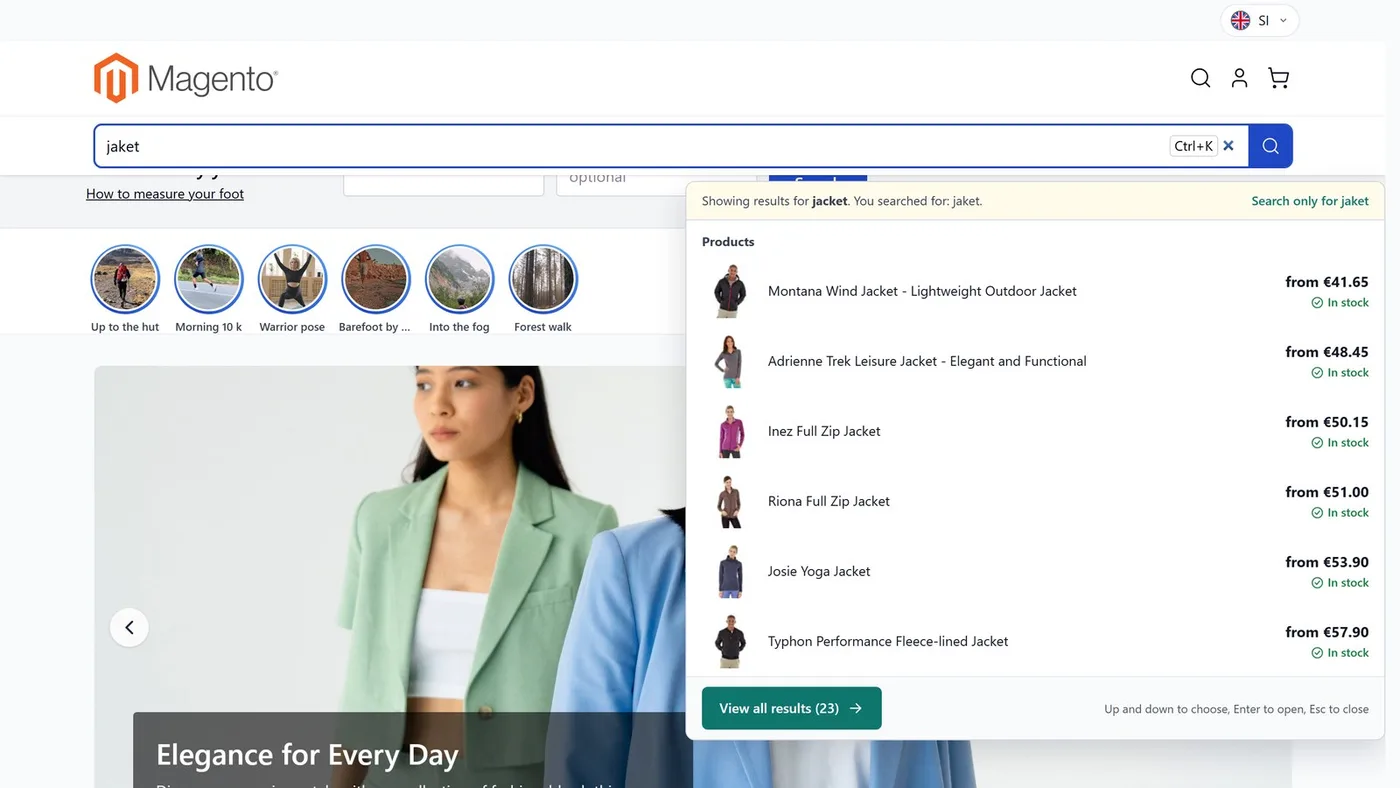1400x788 pixels.
Task: Click the from €41.65 price
Action: point(1327,282)
